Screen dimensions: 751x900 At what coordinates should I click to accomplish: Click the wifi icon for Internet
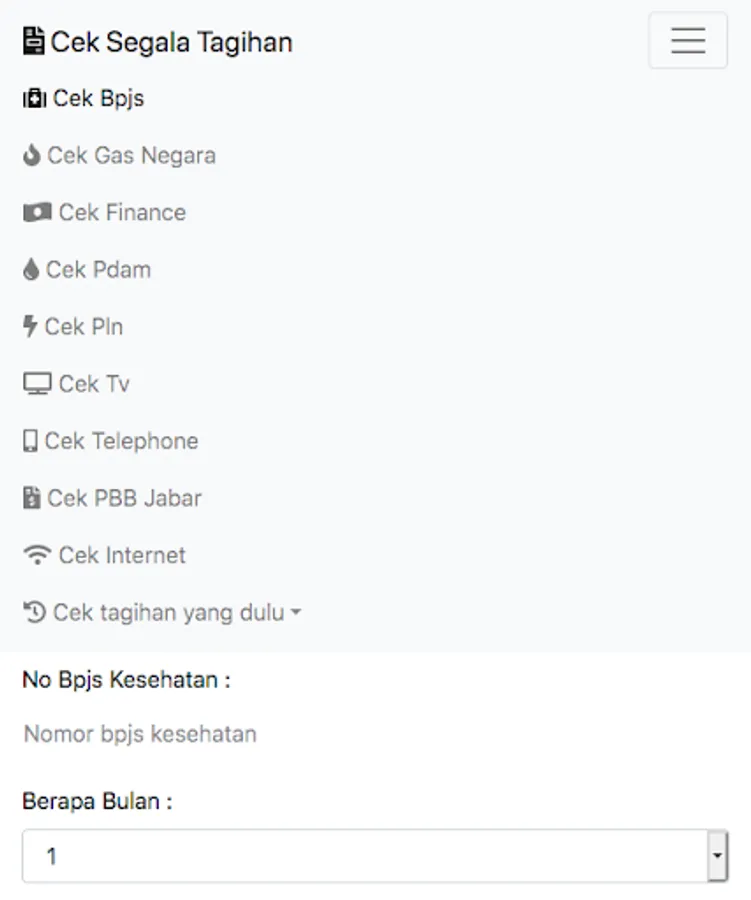pyautogui.click(x=37, y=555)
